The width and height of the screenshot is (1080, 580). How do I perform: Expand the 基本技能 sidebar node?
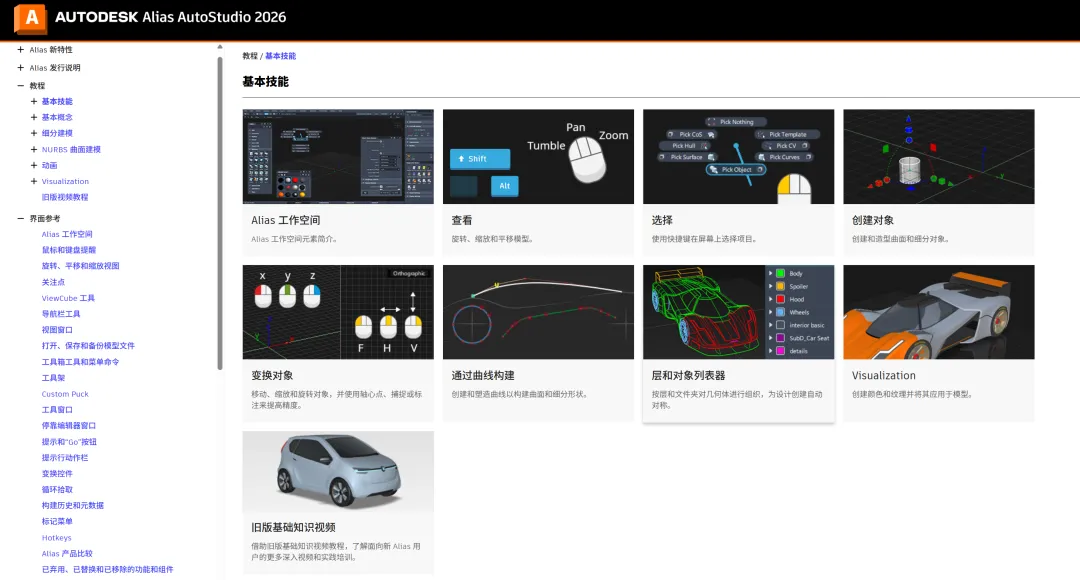(34, 101)
